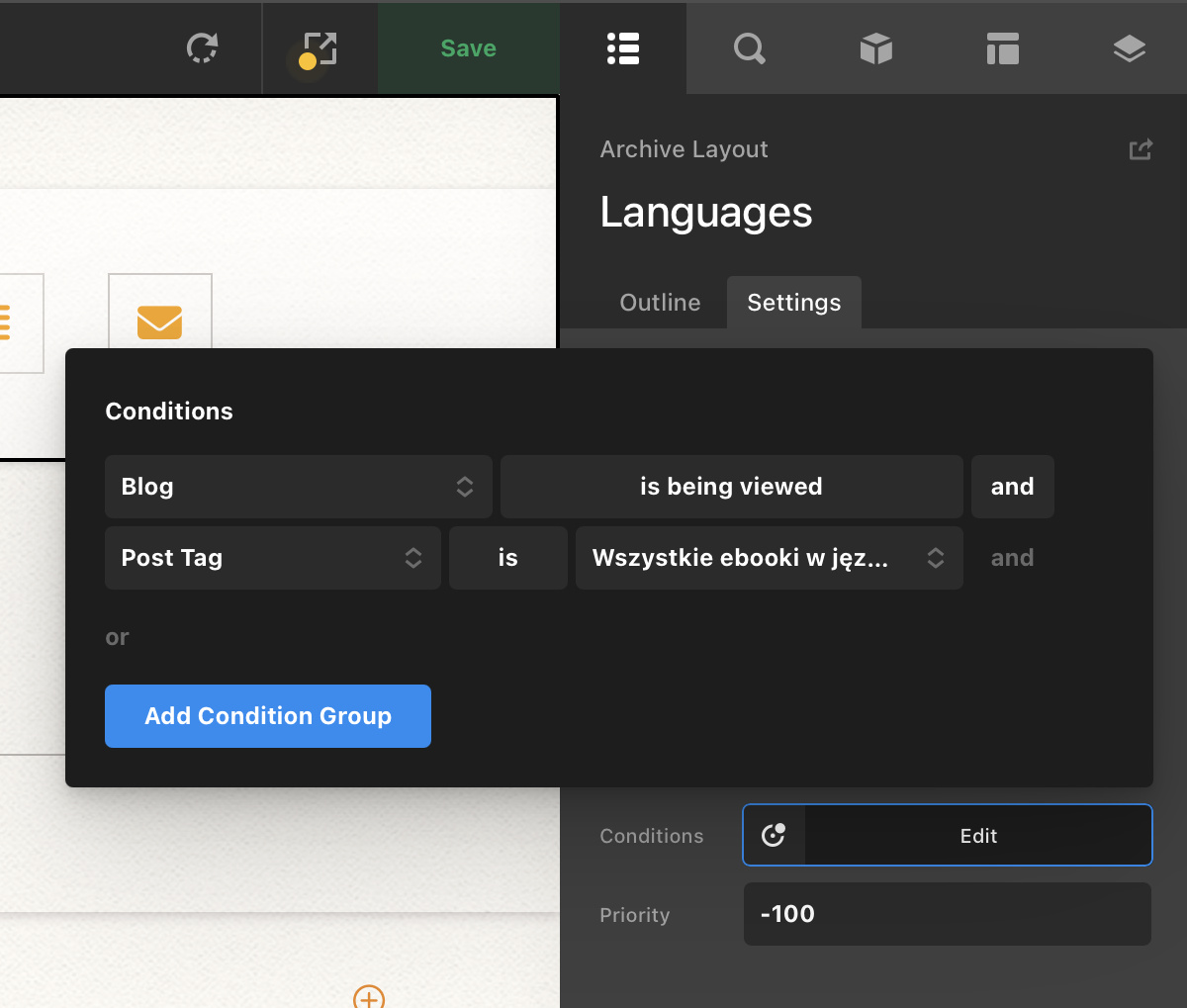The width and height of the screenshot is (1187, 1008).
Task: Toggle the 'is' operator on Post Tag
Action: pos(507,558)
